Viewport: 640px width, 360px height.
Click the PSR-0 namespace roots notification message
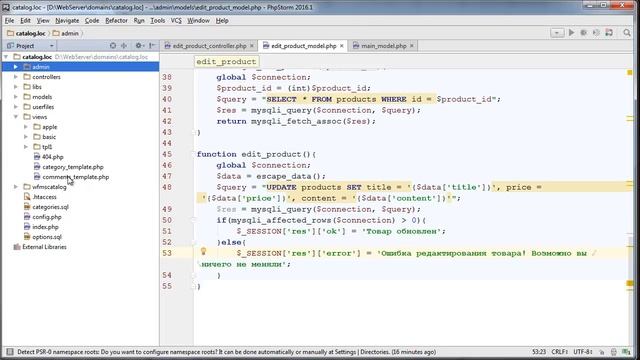[x=227, y=352]
